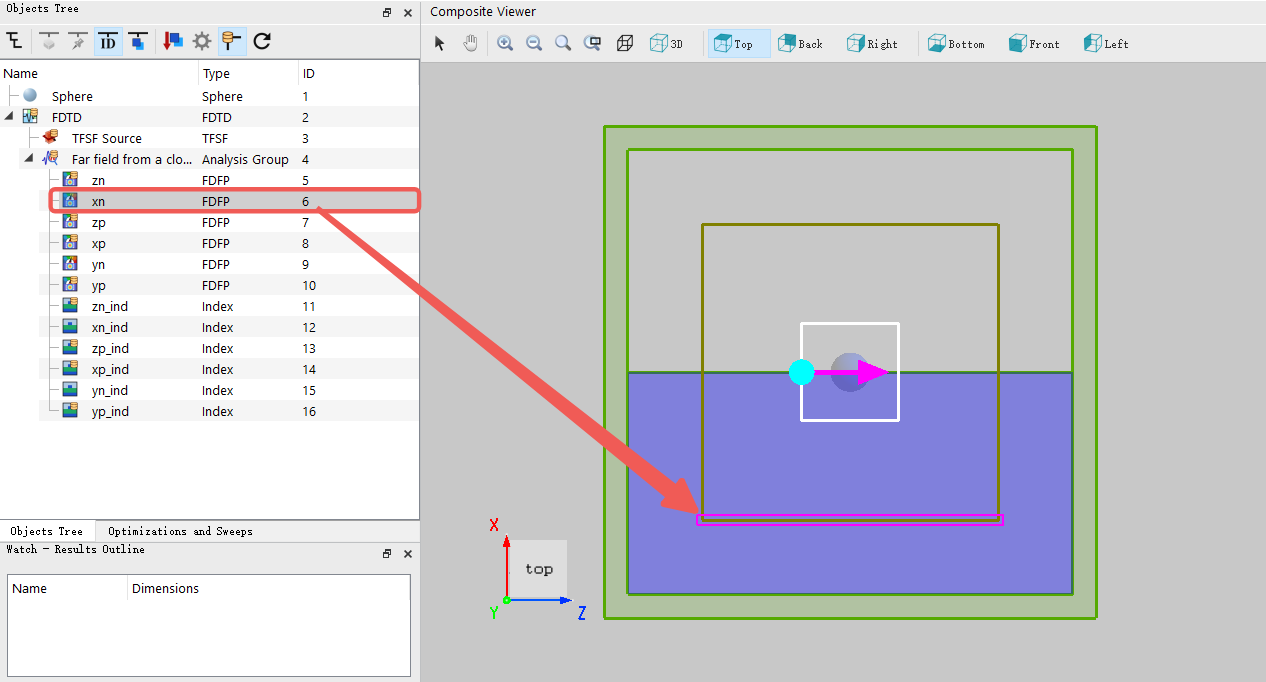The image size is (1266, 682).
Task: Toggle the wireframe cube view icon
Action: pos(625,43)
